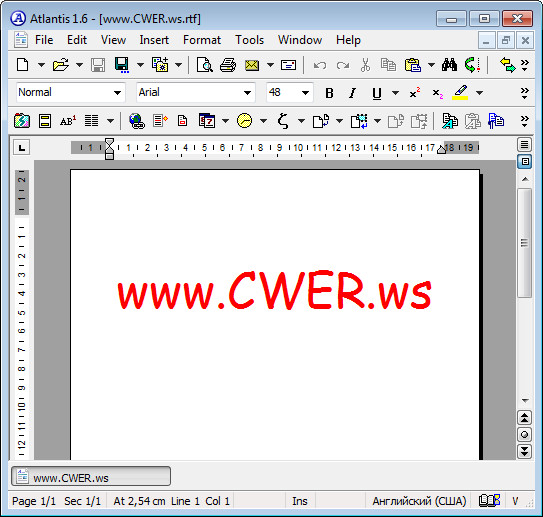Open the Edit menu
Screen dimensions: 543x517
pos(77,40)
